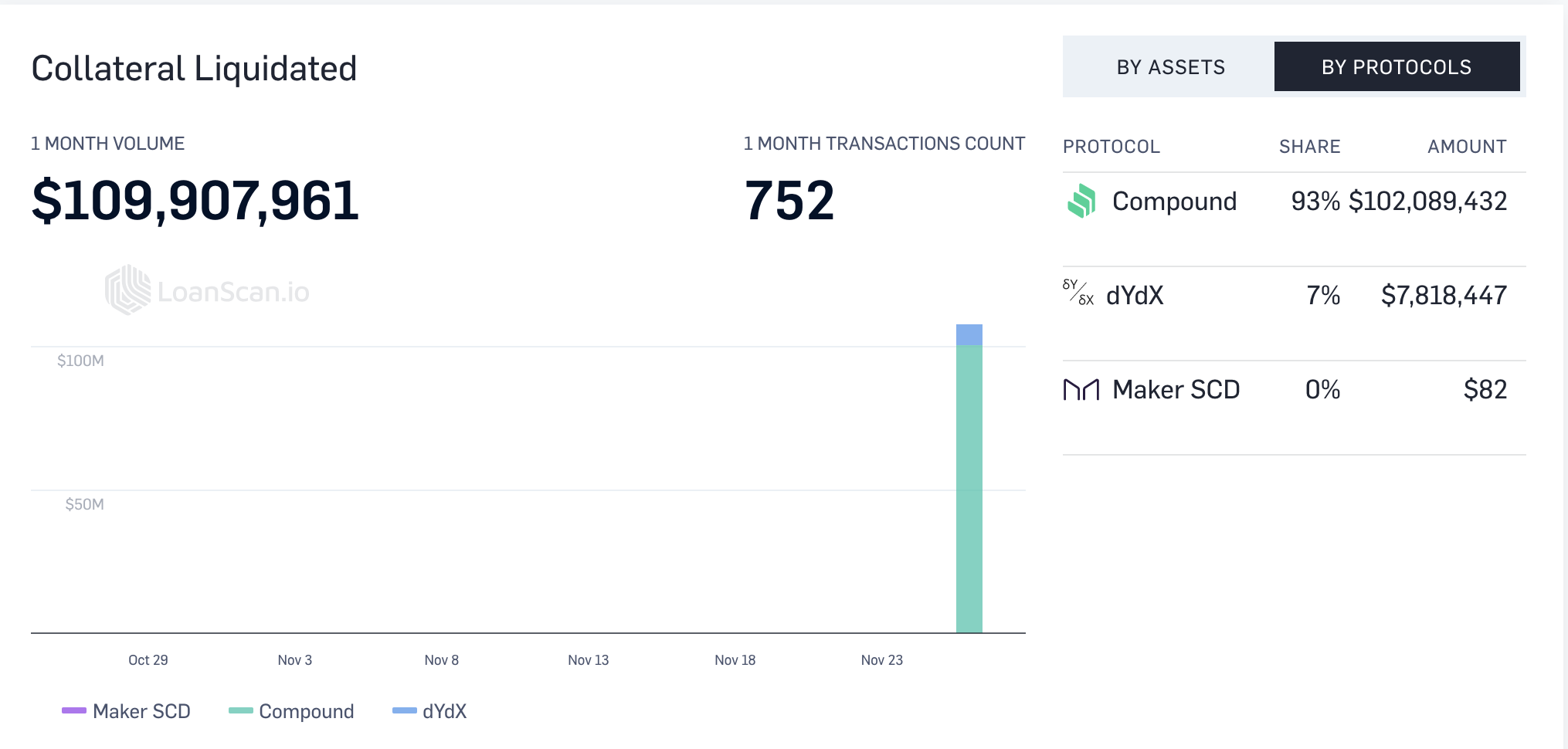Click the SHARE column header
Viewport: 1568px width, 749px height.
pyautogui.click(x=1309, y=147)
